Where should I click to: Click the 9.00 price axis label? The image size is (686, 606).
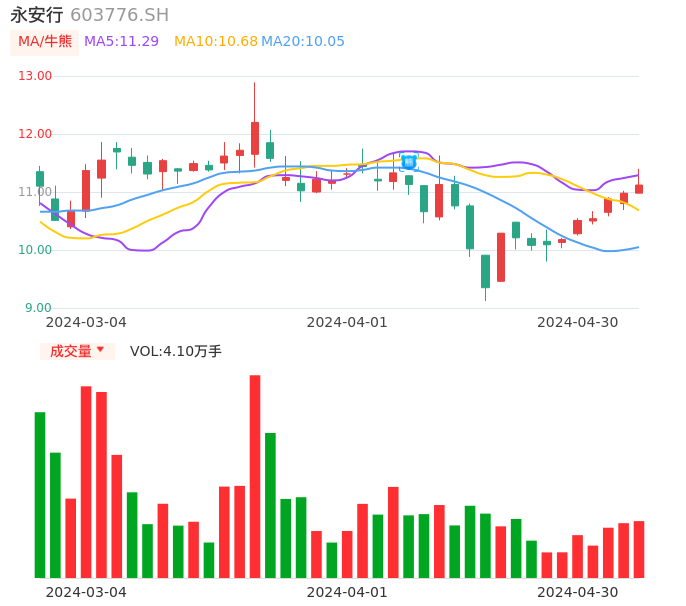38,308
